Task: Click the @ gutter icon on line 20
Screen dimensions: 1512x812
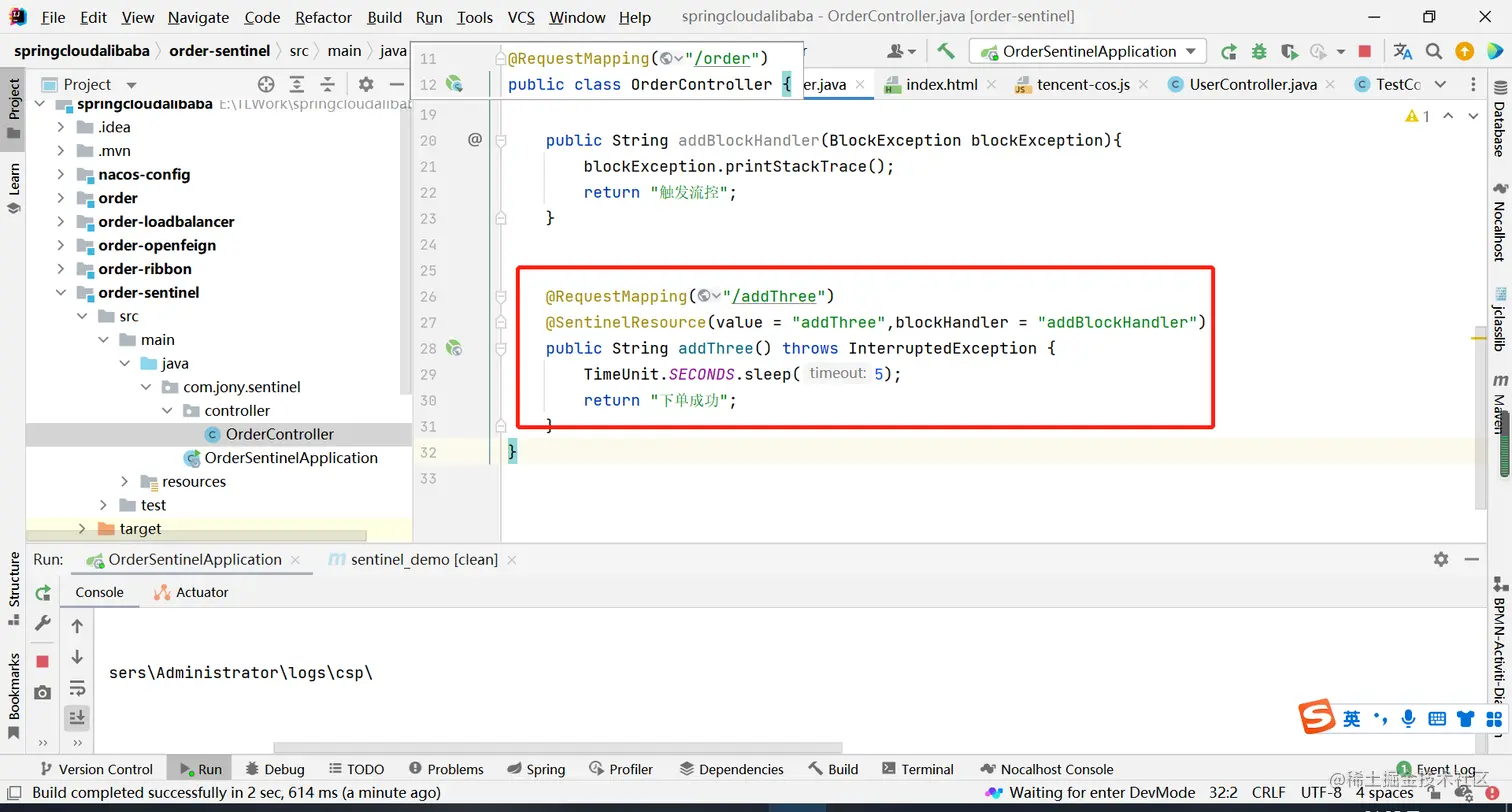Action: click(475, 140)
